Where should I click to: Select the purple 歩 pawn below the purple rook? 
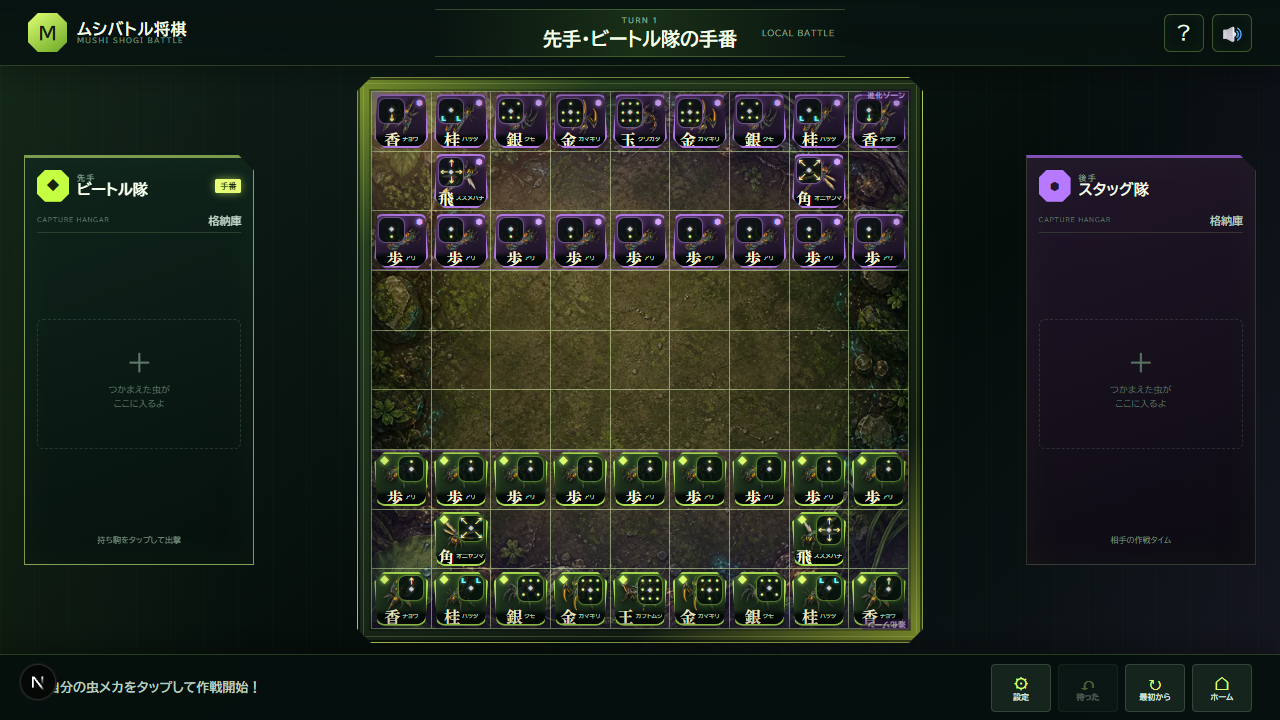tap(461, 241)
